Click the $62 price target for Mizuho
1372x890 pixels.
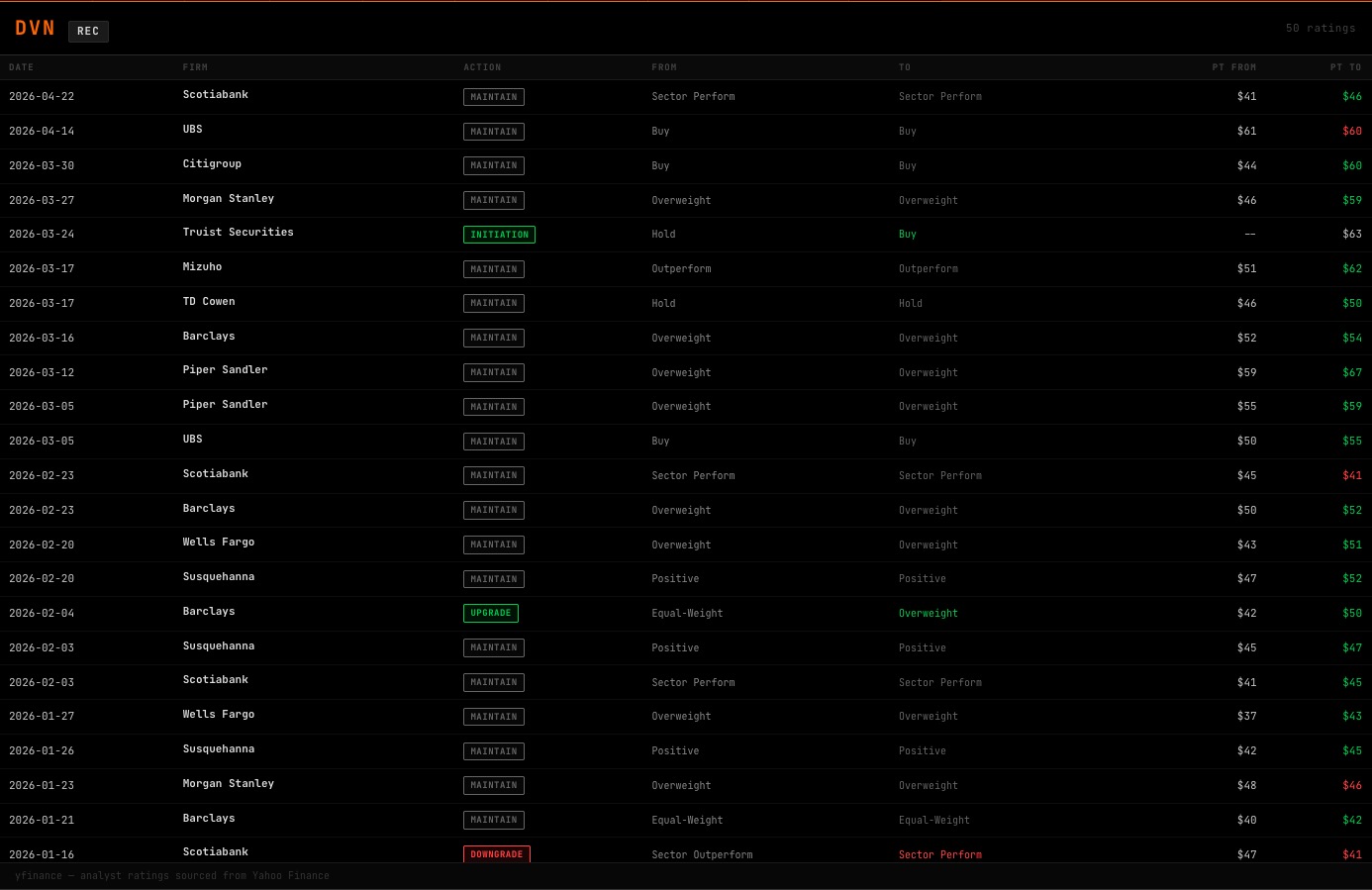tap(1352, 269)
